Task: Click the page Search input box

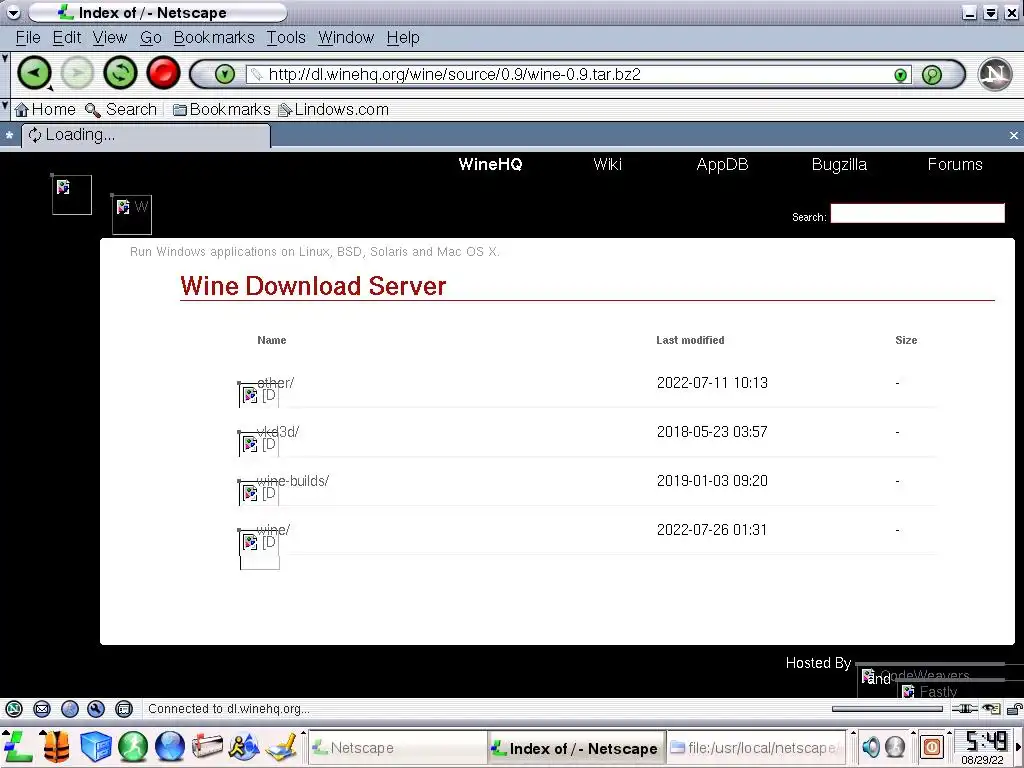Action: click(918, 214)
